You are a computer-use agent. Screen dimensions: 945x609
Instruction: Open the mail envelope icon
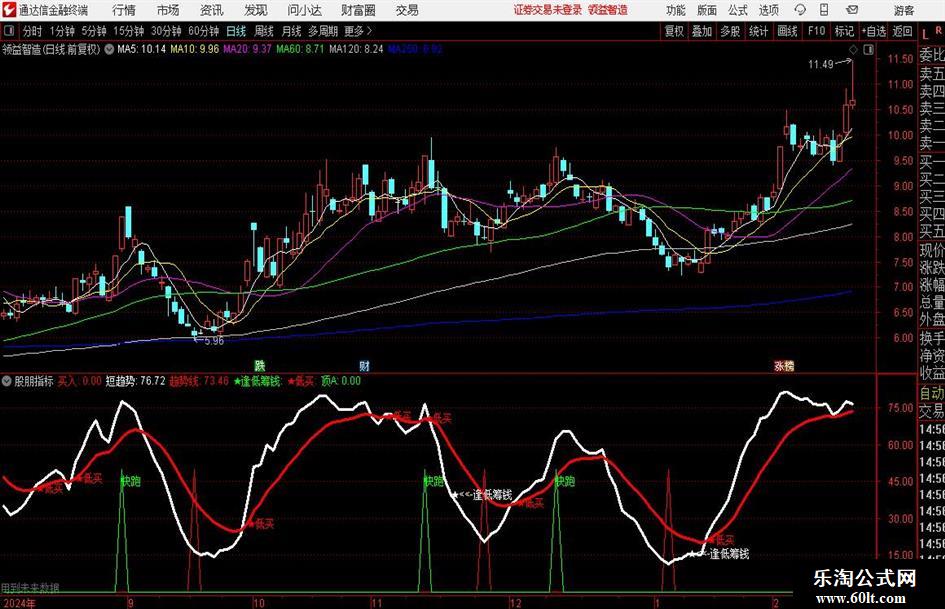pyautogui.click(x=852, y=10)
